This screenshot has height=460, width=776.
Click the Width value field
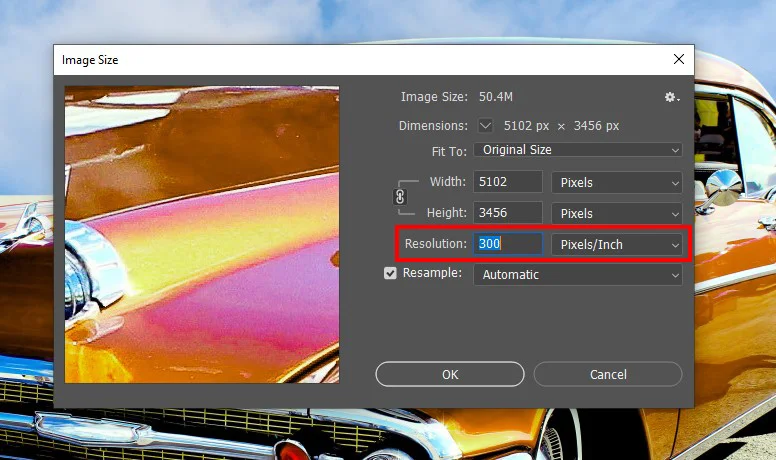507,182
